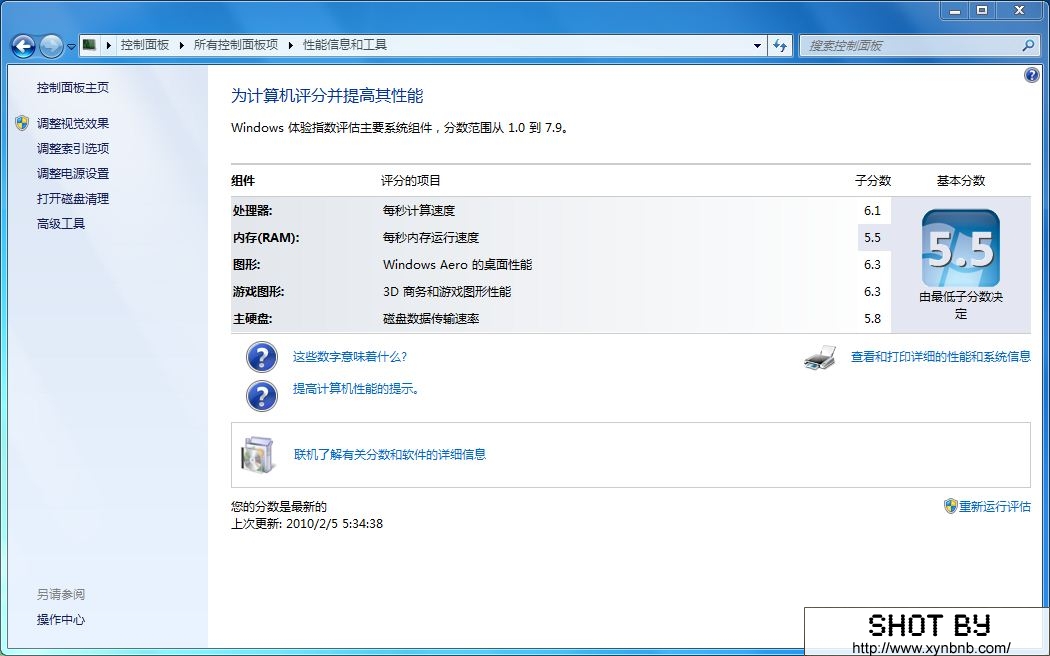Click the magnifier search icon
Viewport: 1050px width, 656px height.
(x=1028, y=46)
